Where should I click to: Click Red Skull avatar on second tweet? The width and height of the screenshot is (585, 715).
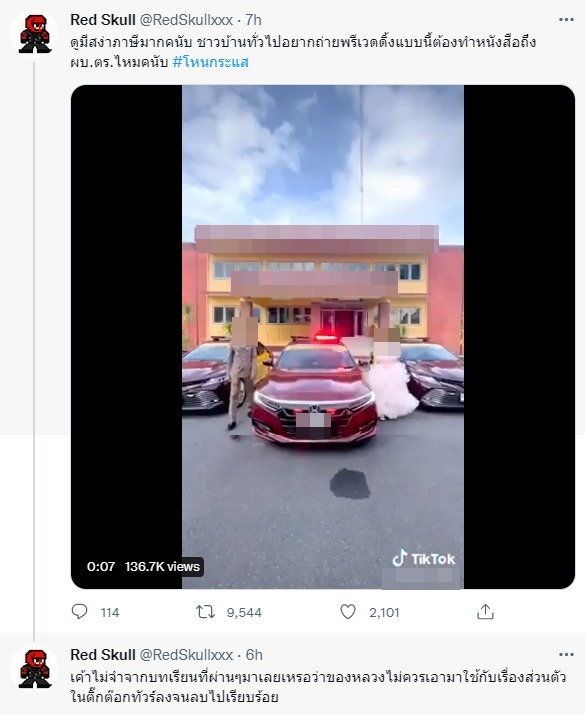tap(35, 669)
